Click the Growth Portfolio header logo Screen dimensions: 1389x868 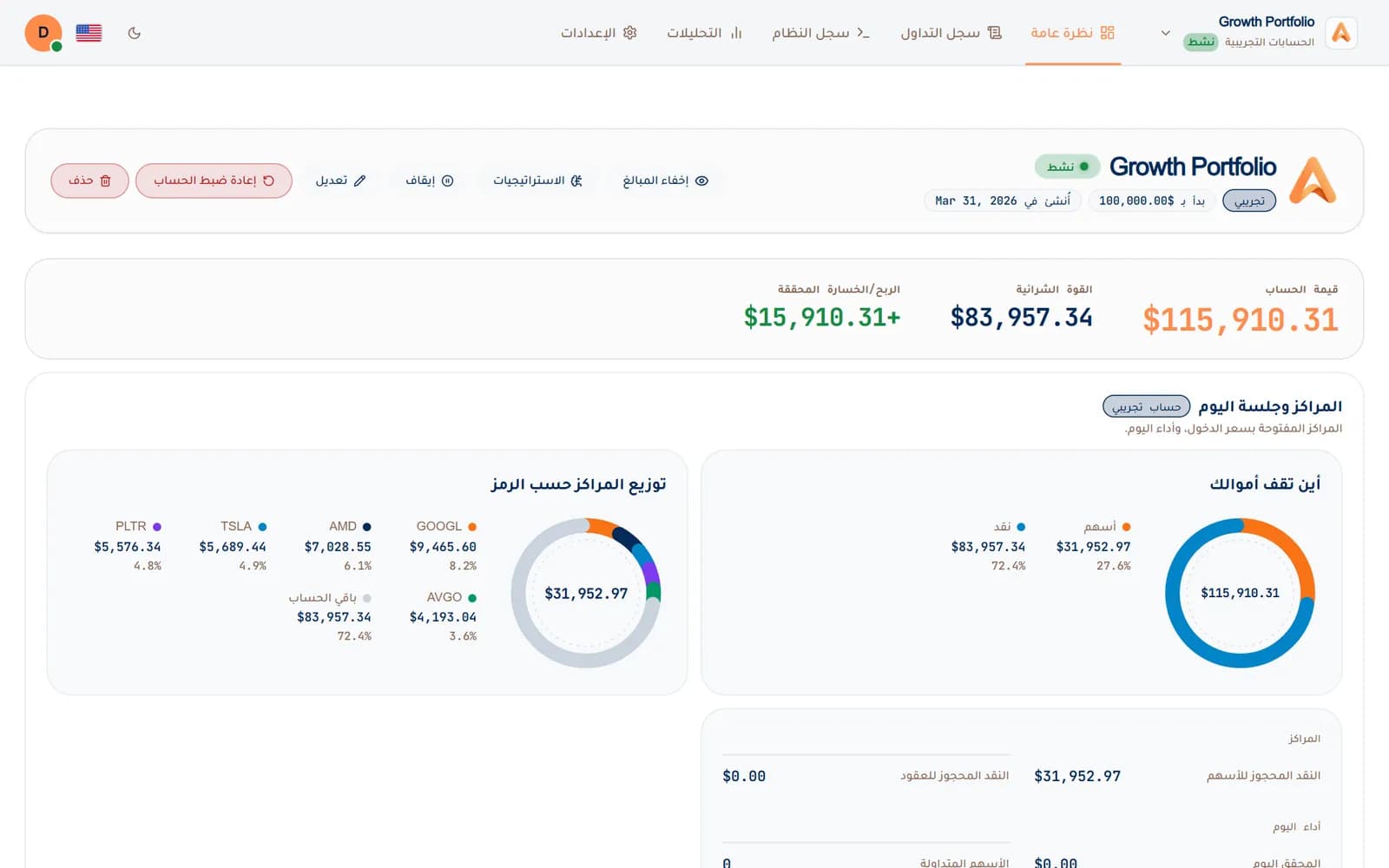(1313, 181)
